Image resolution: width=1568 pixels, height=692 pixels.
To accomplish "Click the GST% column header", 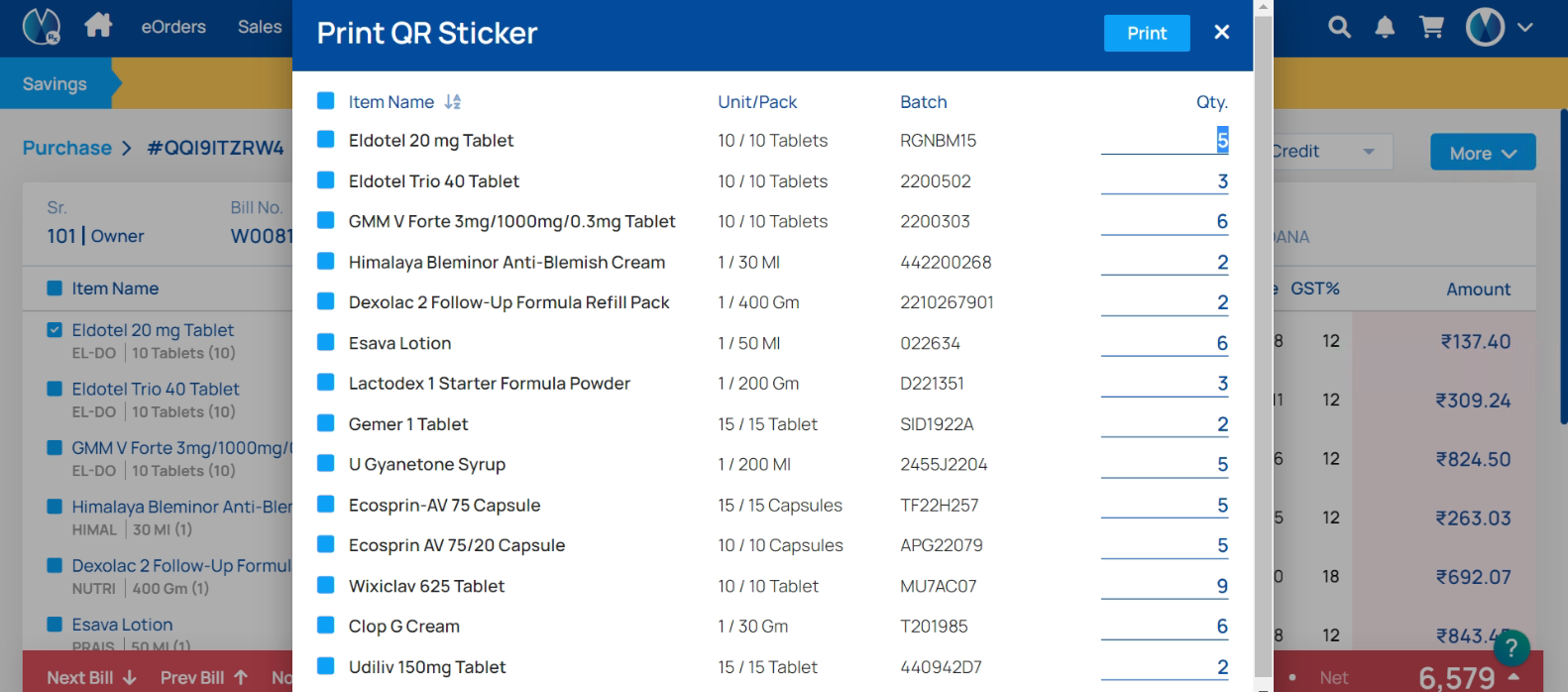I will pyautogui.click(x=1314, y=288).
